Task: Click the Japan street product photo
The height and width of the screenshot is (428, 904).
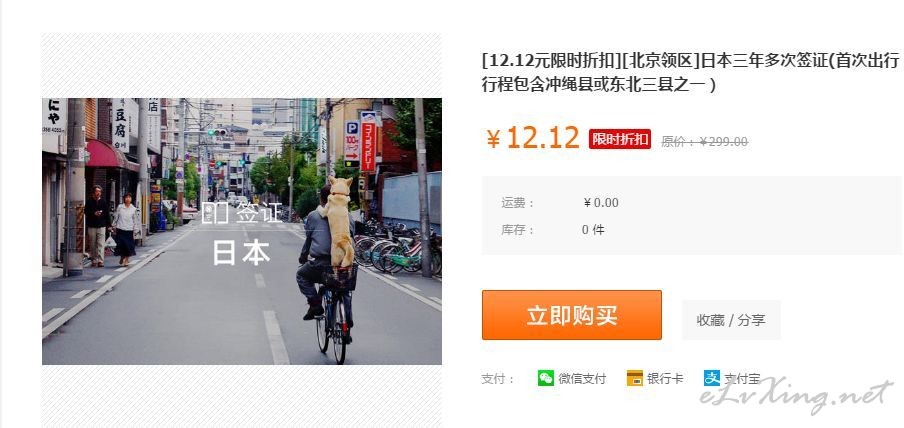Action: pos(242,231)
